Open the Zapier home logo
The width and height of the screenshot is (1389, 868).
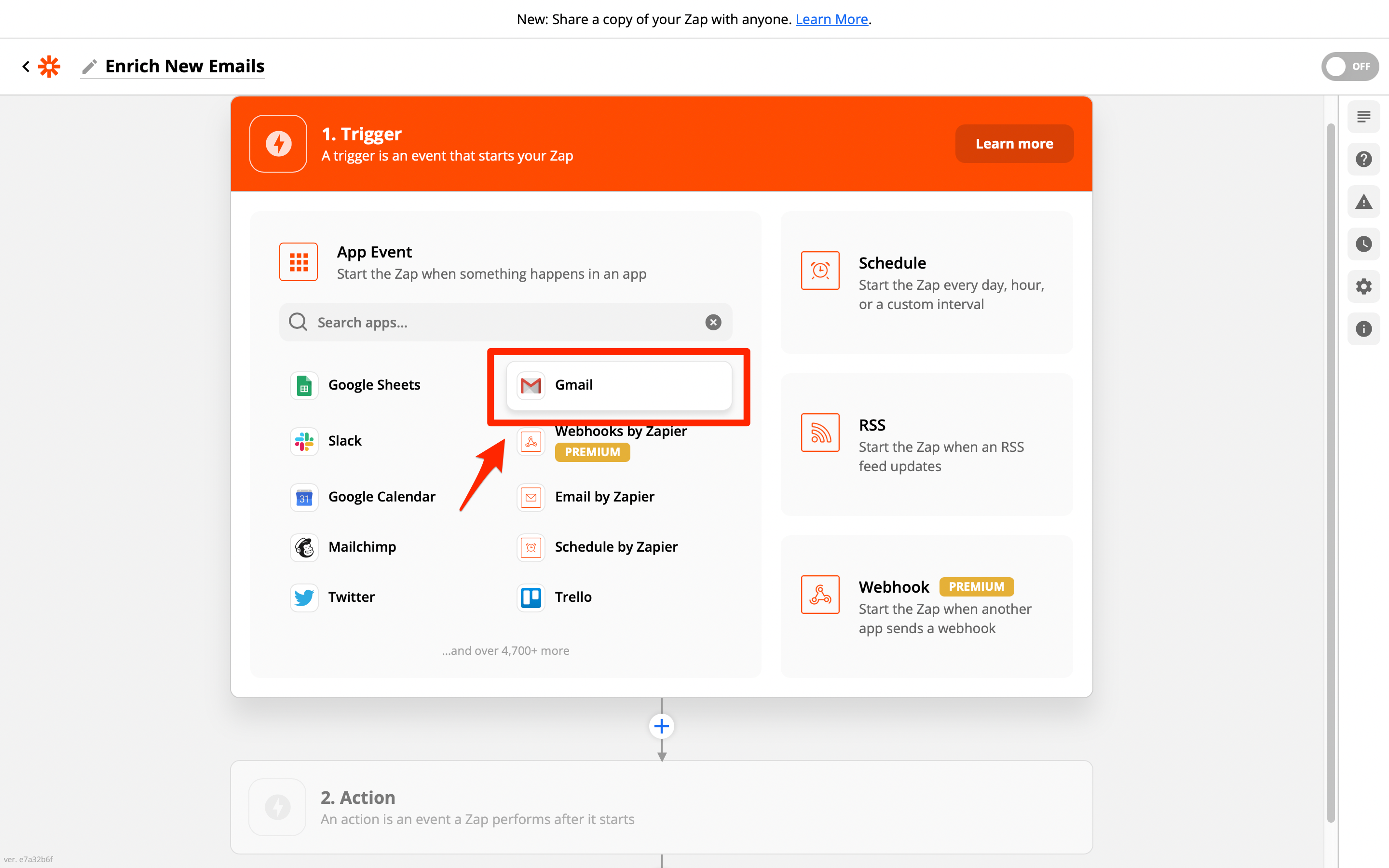click(49, 67)
